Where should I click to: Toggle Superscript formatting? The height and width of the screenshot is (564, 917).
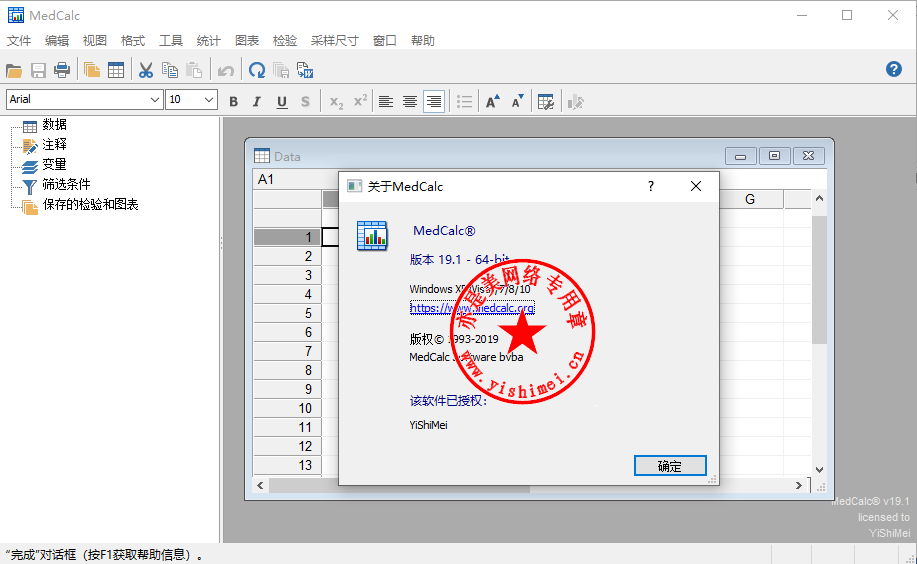click(x=360, y=102)
